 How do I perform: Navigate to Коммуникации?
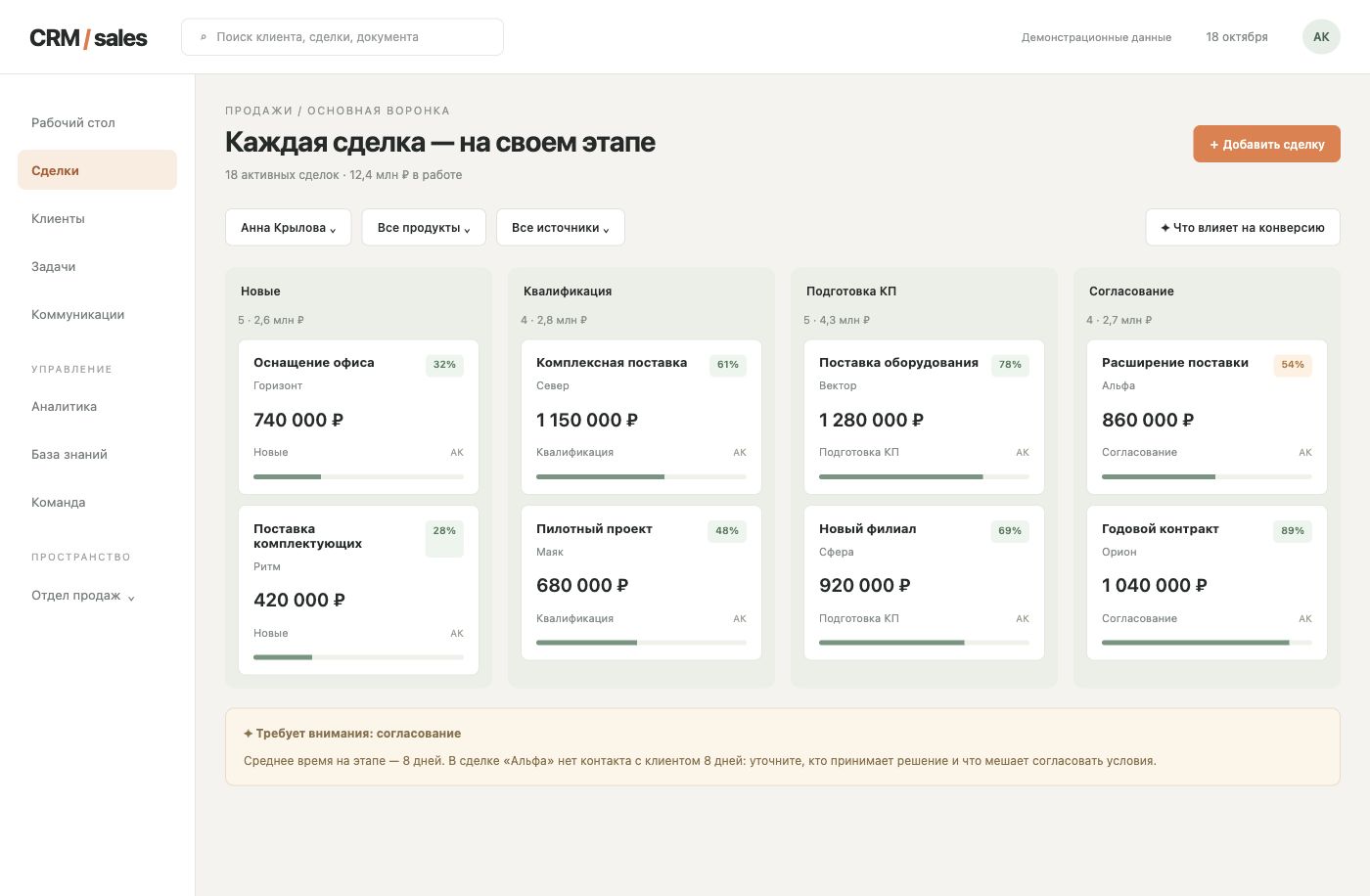[97, 314]
